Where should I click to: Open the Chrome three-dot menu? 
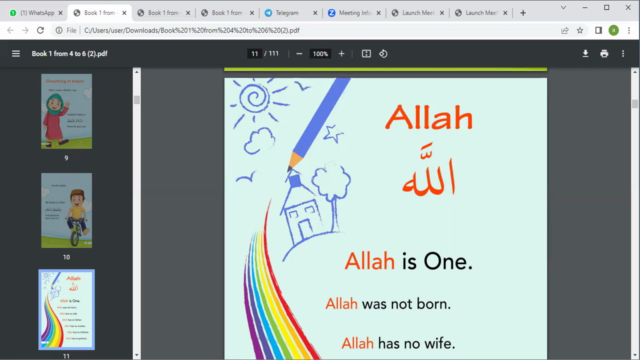coord(629,30)
